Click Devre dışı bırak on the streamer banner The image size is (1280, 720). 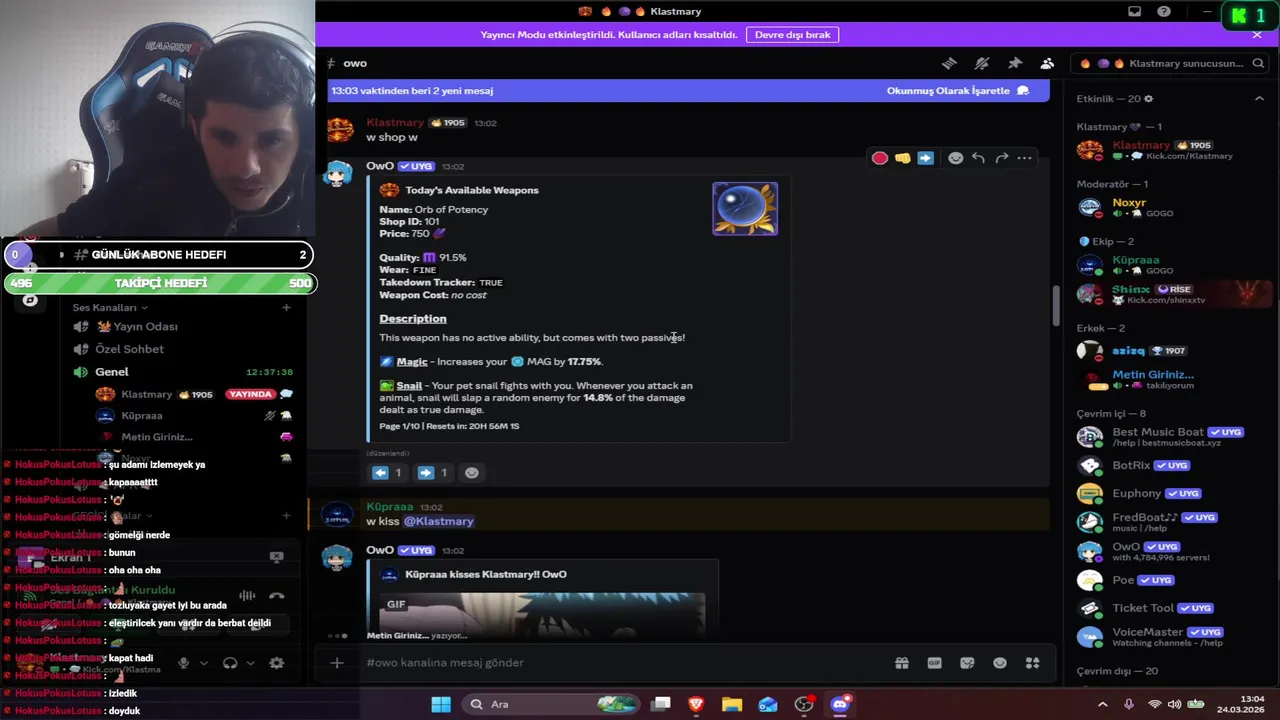(792, 34)
